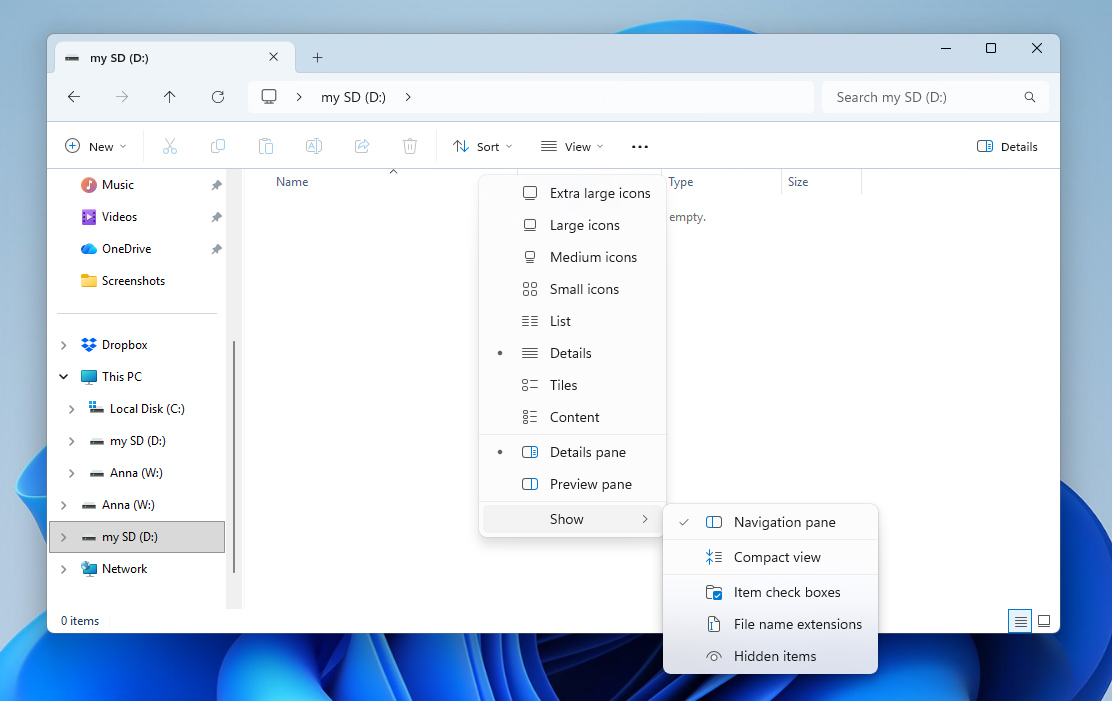Image resolution: width=1112 pixels, height=701 pixels.
Task: Click the breadcrumb chevron after my SD (D:)
Action: [408, 97]
